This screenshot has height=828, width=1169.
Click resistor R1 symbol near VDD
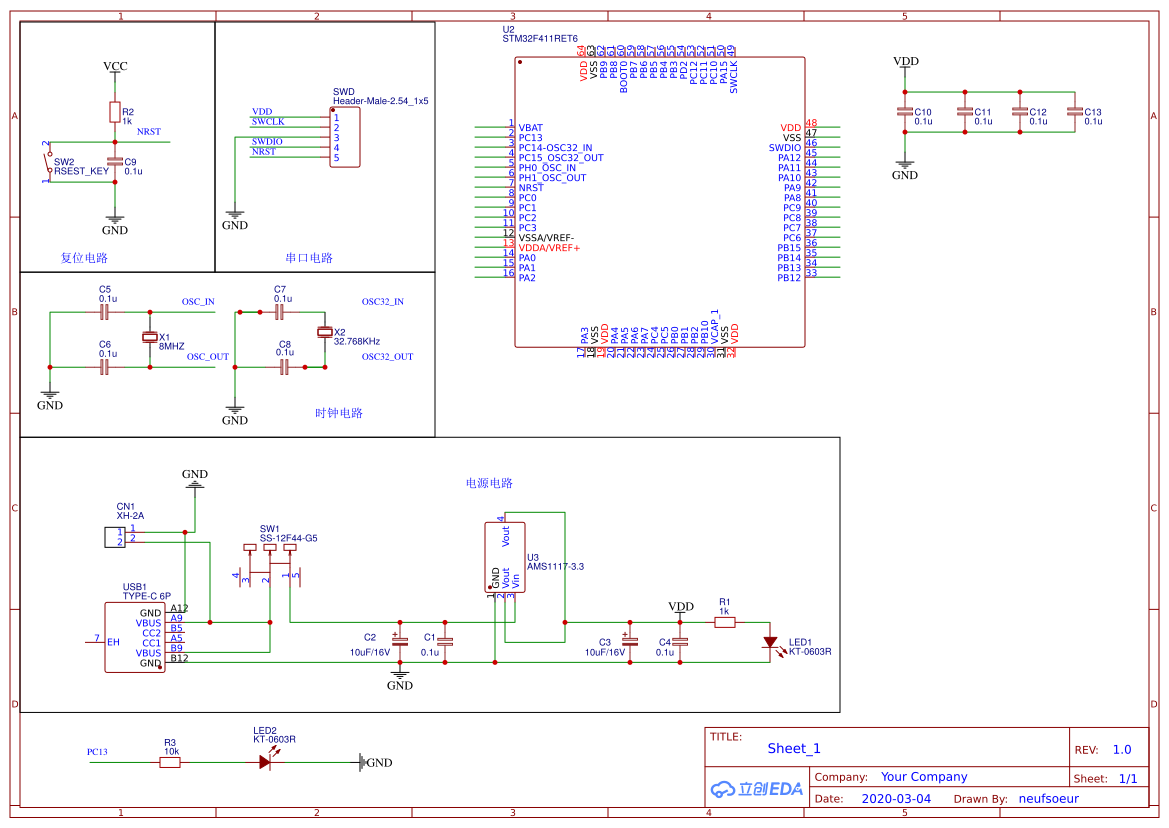tap(725, 622)
